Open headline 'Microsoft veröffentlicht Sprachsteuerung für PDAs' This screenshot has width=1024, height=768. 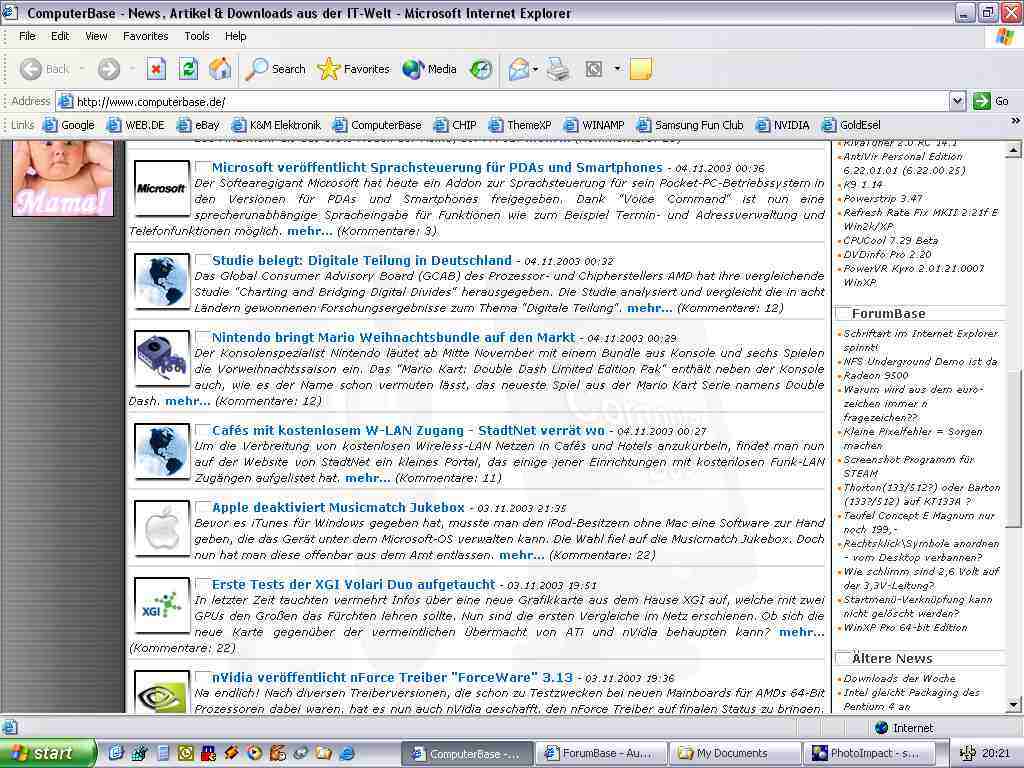point(437,167)
